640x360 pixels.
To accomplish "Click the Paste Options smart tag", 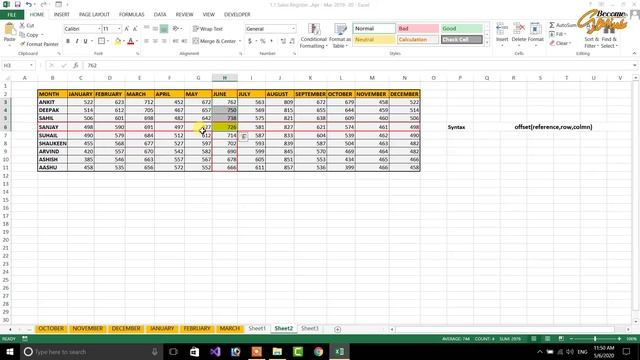I will tap(243, 137).
